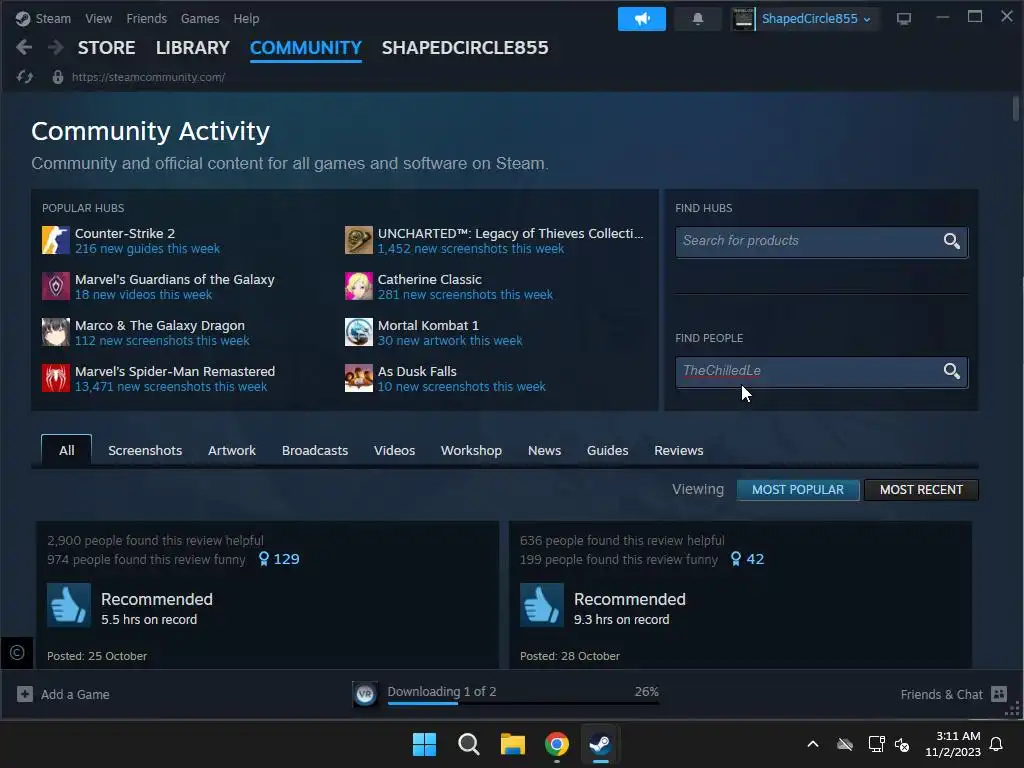This screenshot has height=768, width=1024.
Task: Click thumbs-up icon on 9.3 hrs review
Action: tap(541, 605)
